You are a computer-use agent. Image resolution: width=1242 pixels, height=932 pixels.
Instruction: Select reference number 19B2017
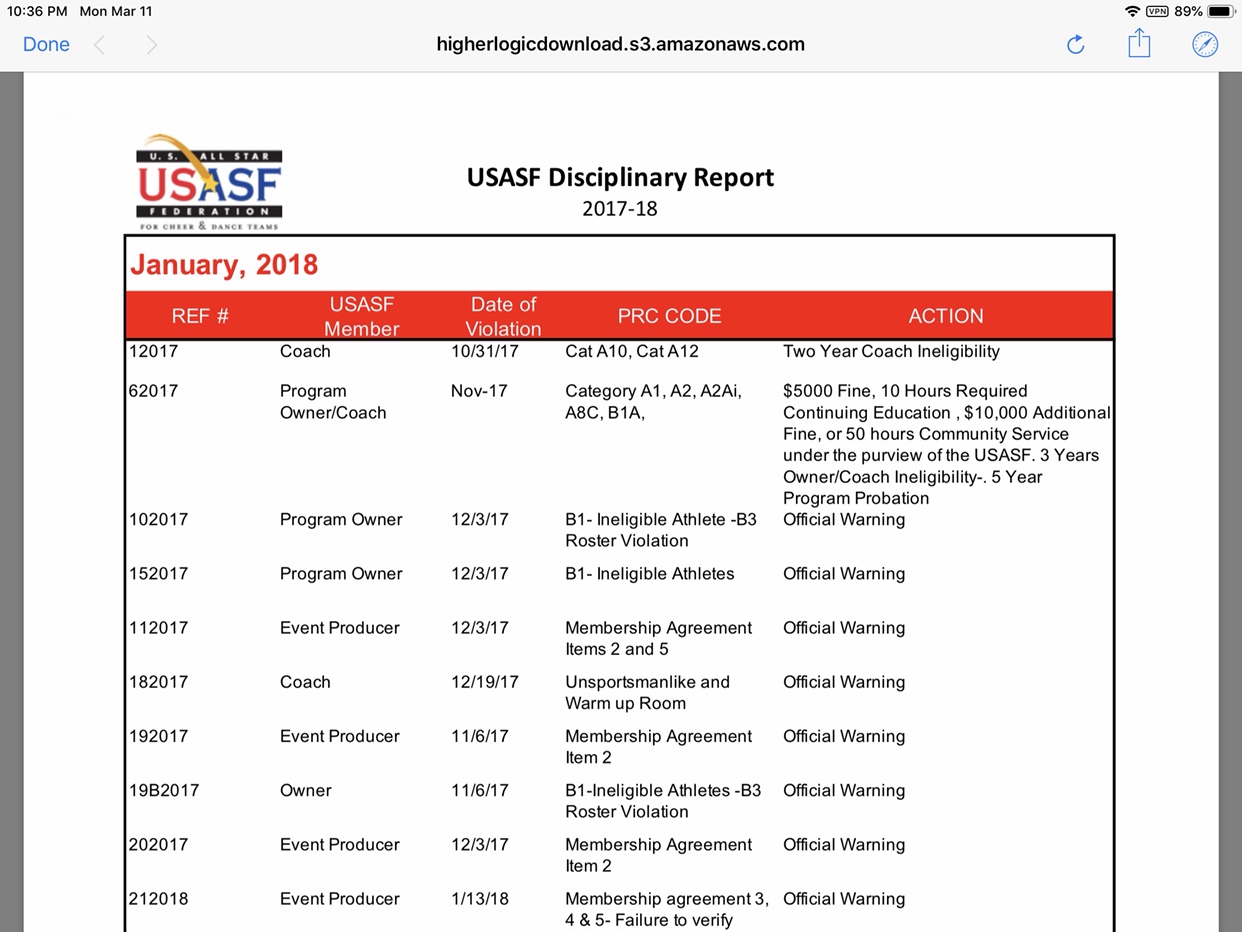pyautogui.click(x=164, y=790)
